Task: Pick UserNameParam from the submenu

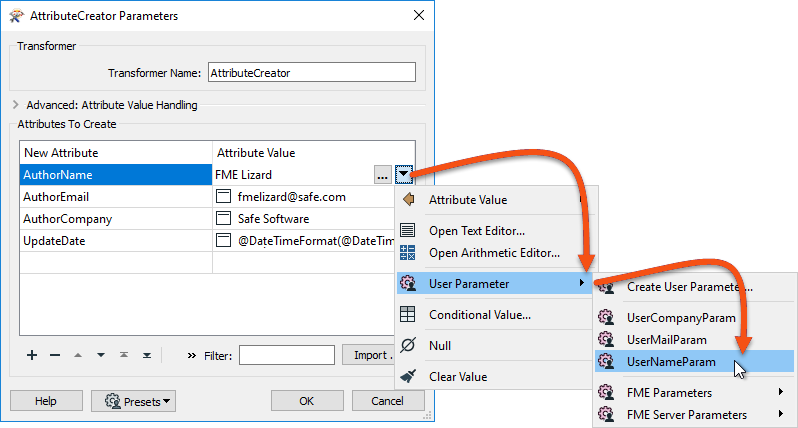Action: [671, 362]
